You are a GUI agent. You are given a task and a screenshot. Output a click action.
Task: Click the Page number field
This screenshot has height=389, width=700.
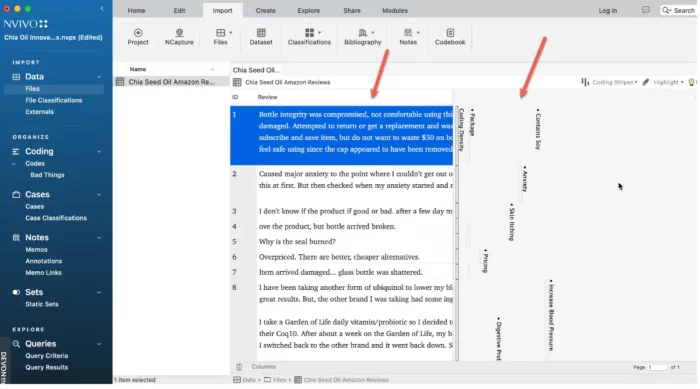(658, 367)
